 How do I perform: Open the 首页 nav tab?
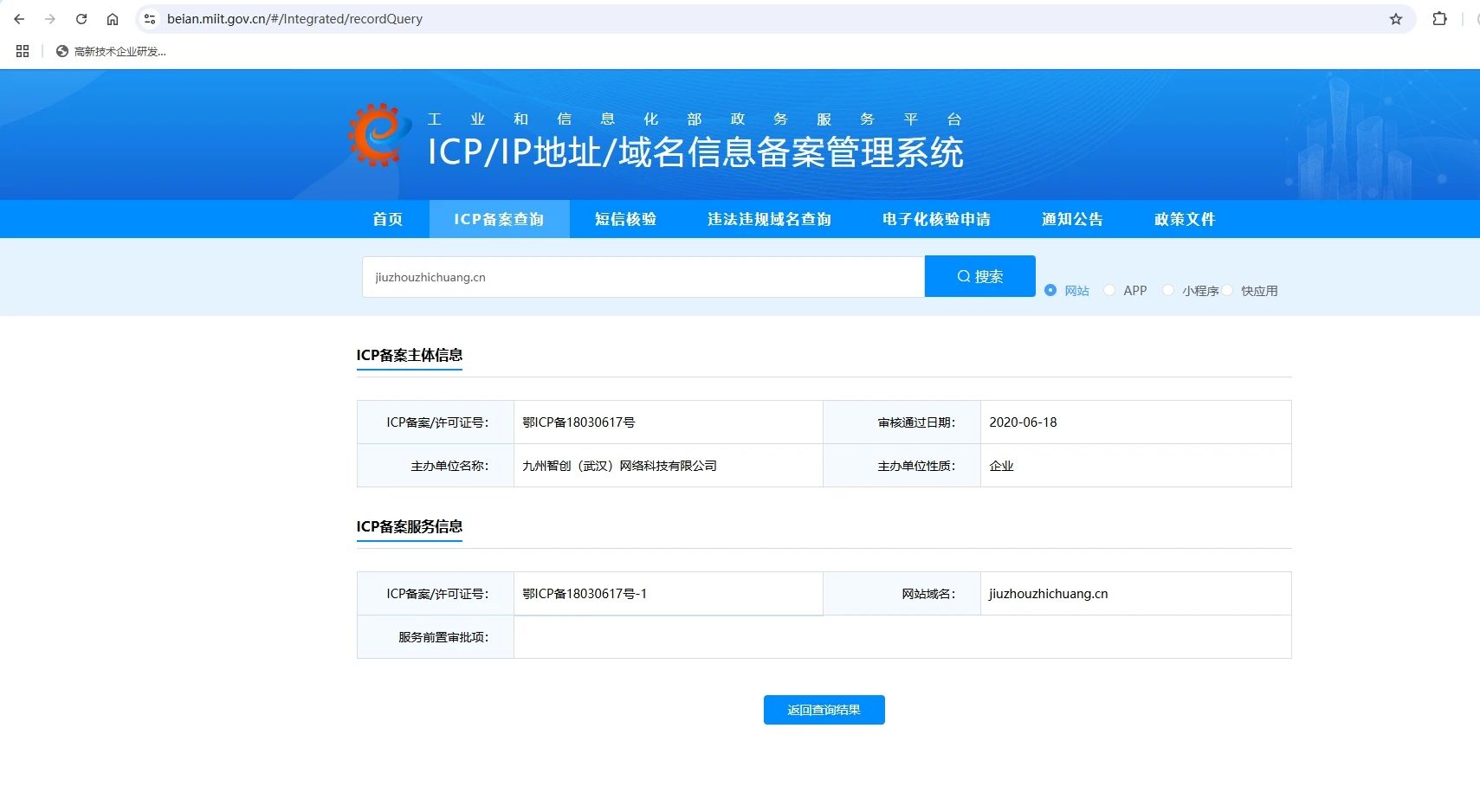pyautogui.click(x=387, y=219)
